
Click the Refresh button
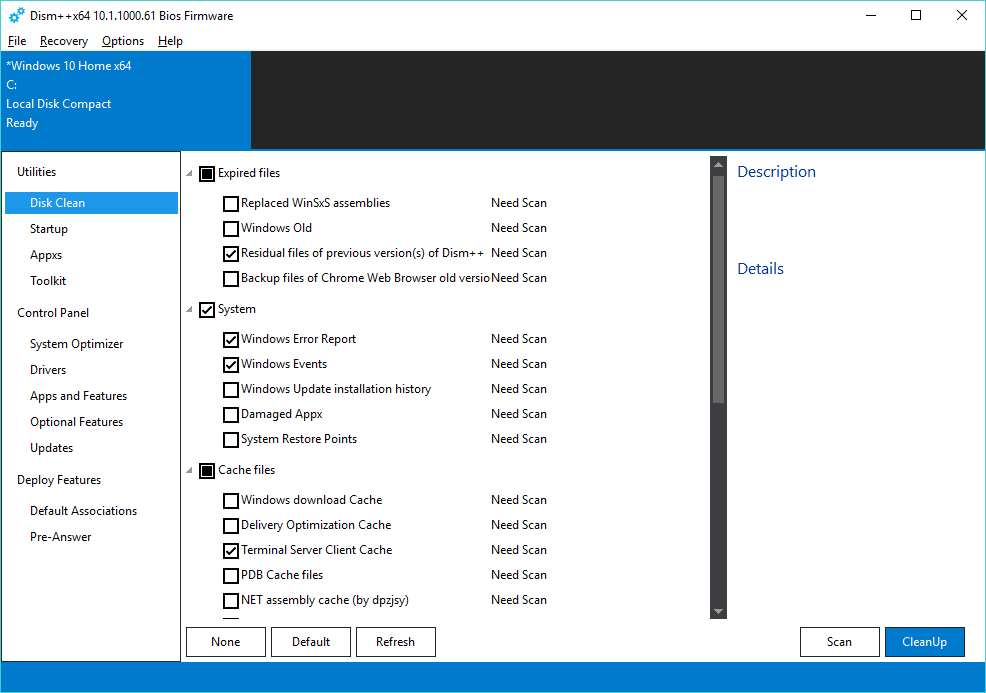(x=396, y=642)
